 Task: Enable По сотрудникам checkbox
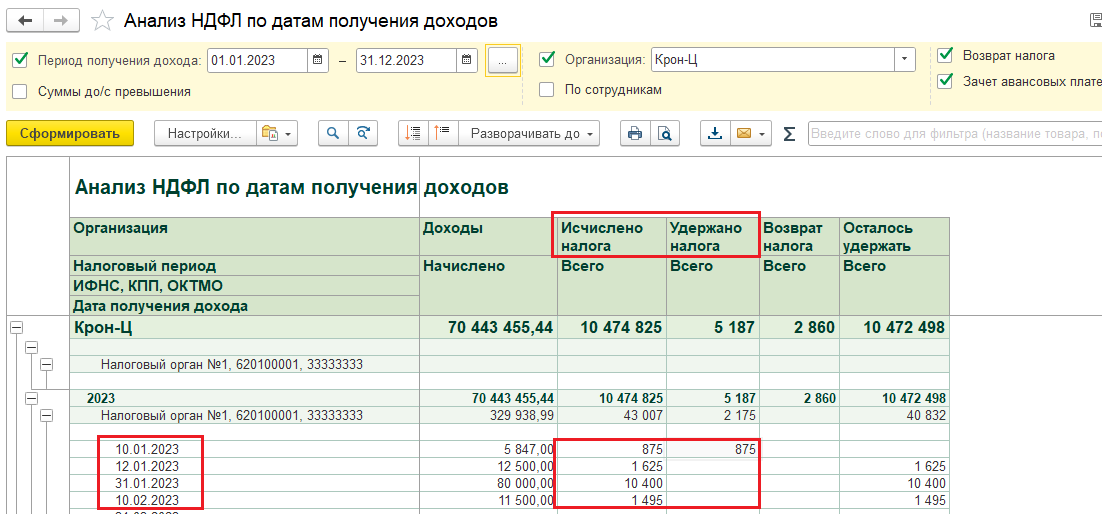pos(547,90)
